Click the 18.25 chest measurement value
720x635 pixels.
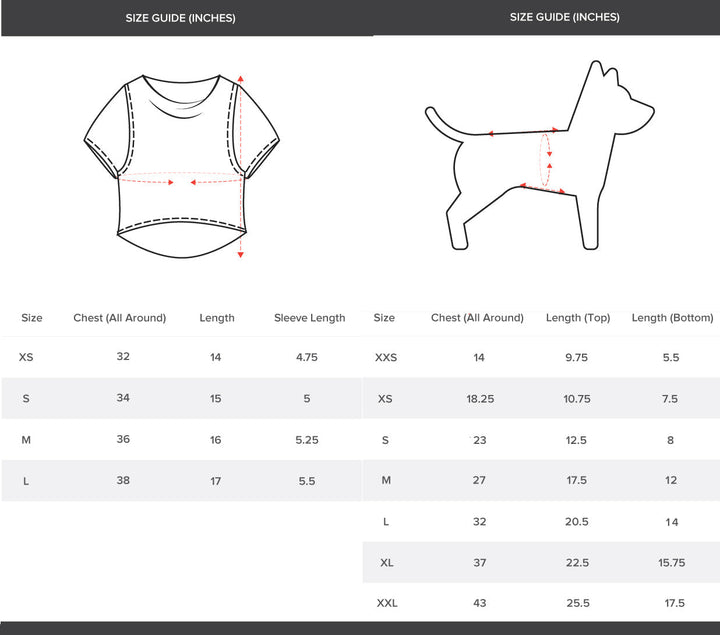(480, 399)
